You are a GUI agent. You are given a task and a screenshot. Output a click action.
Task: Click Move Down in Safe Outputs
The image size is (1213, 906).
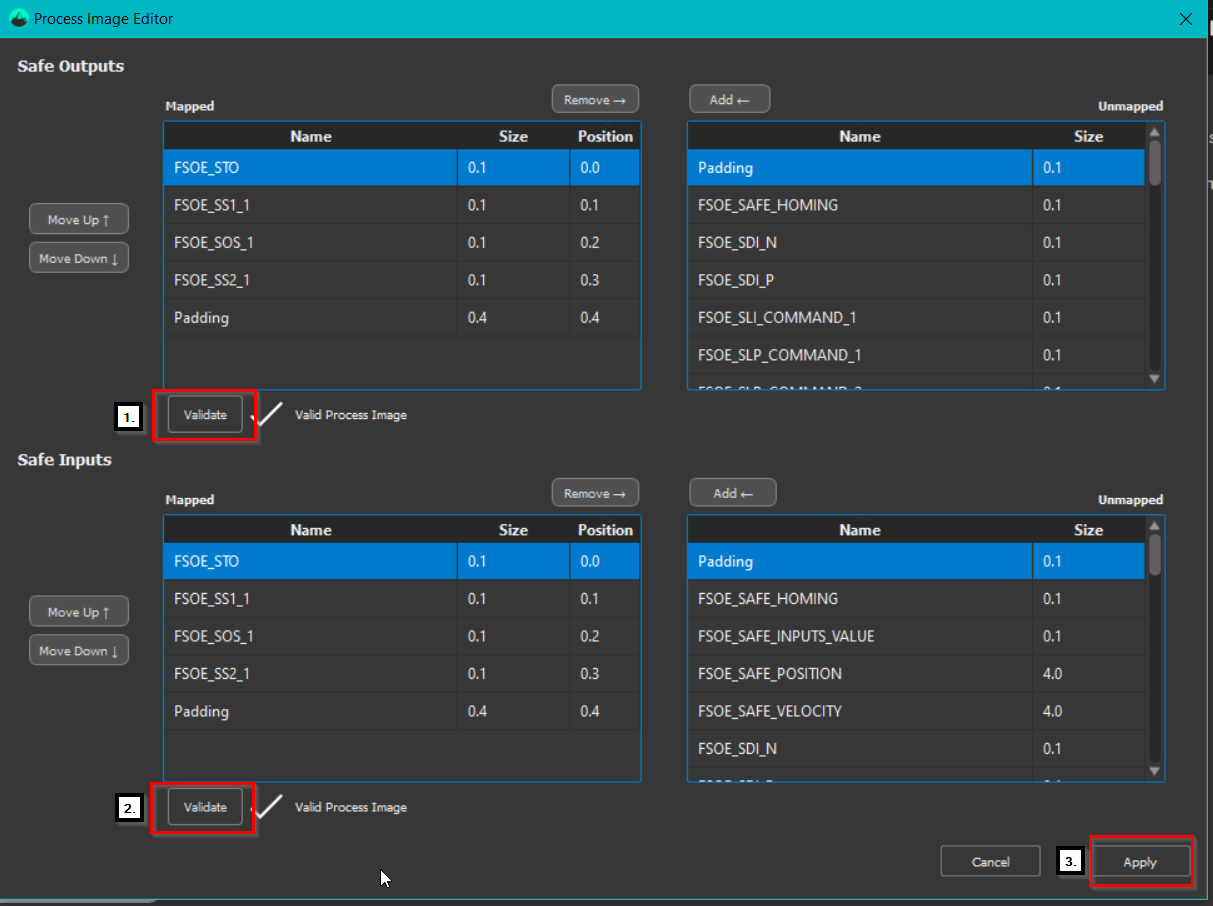[79, 259]
